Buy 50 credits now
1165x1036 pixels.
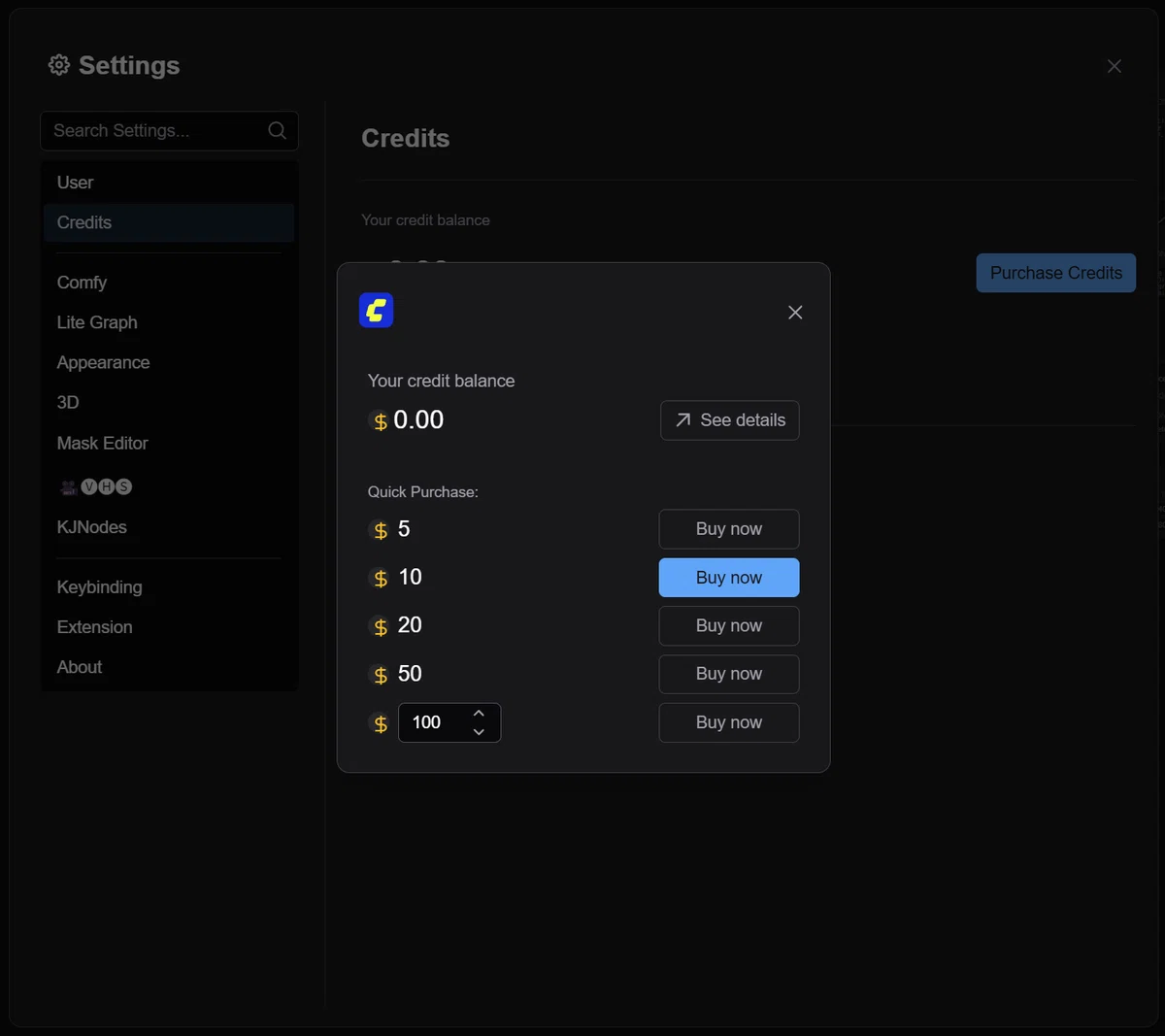click(x=729, y=674)
